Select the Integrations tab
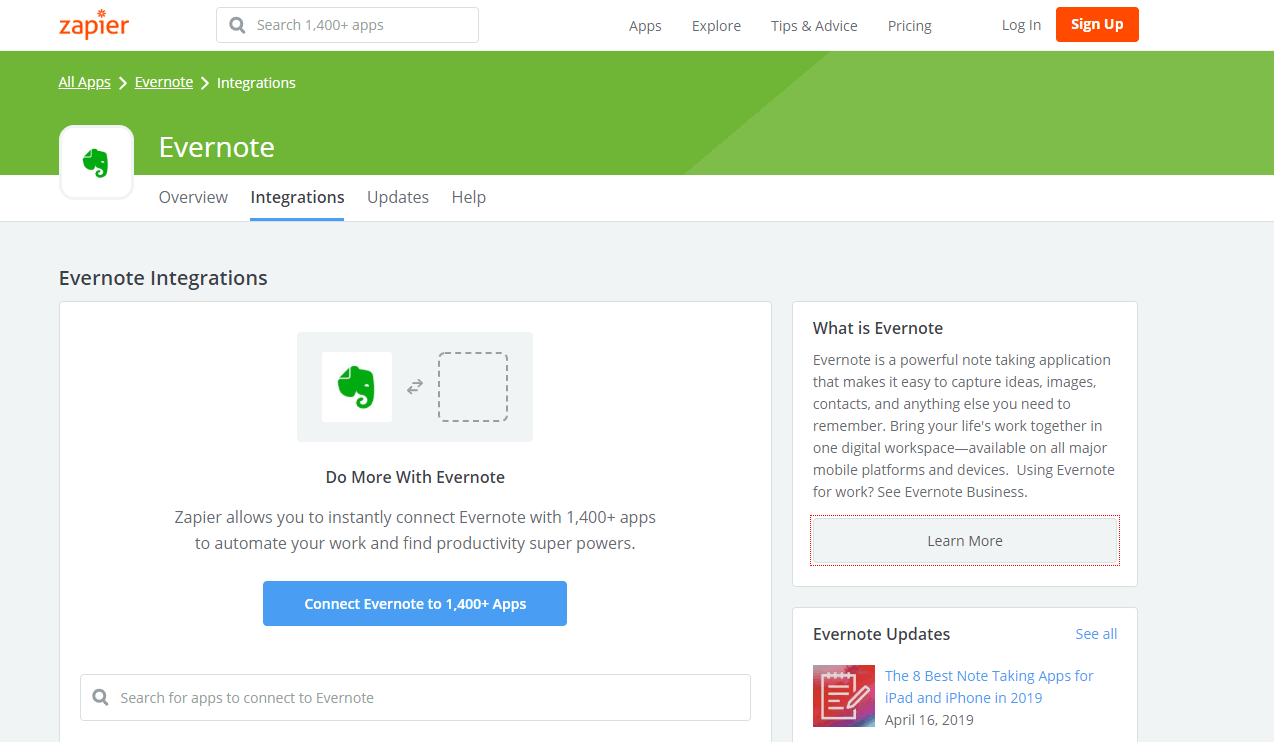Image resolution: width=1274 pixels, height=742 pixels. coord(297,197)
